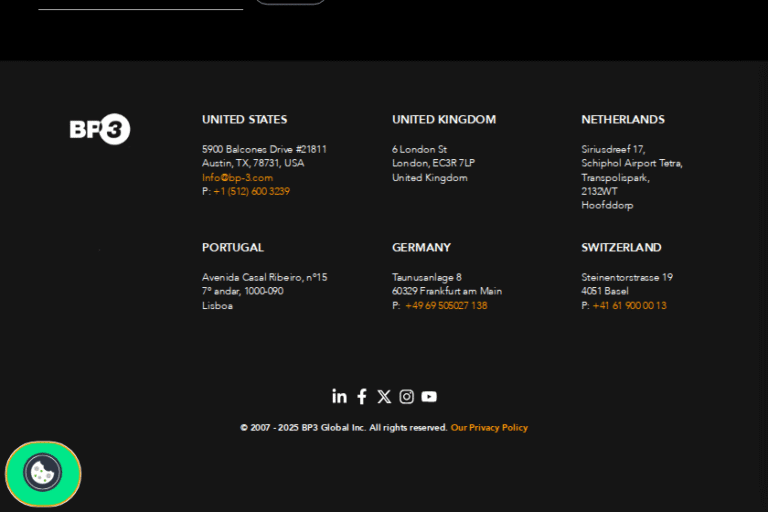Click the underlined input field above the footer
The width and height of the screenshot is (768, 512).
click(x=140, y=3)
